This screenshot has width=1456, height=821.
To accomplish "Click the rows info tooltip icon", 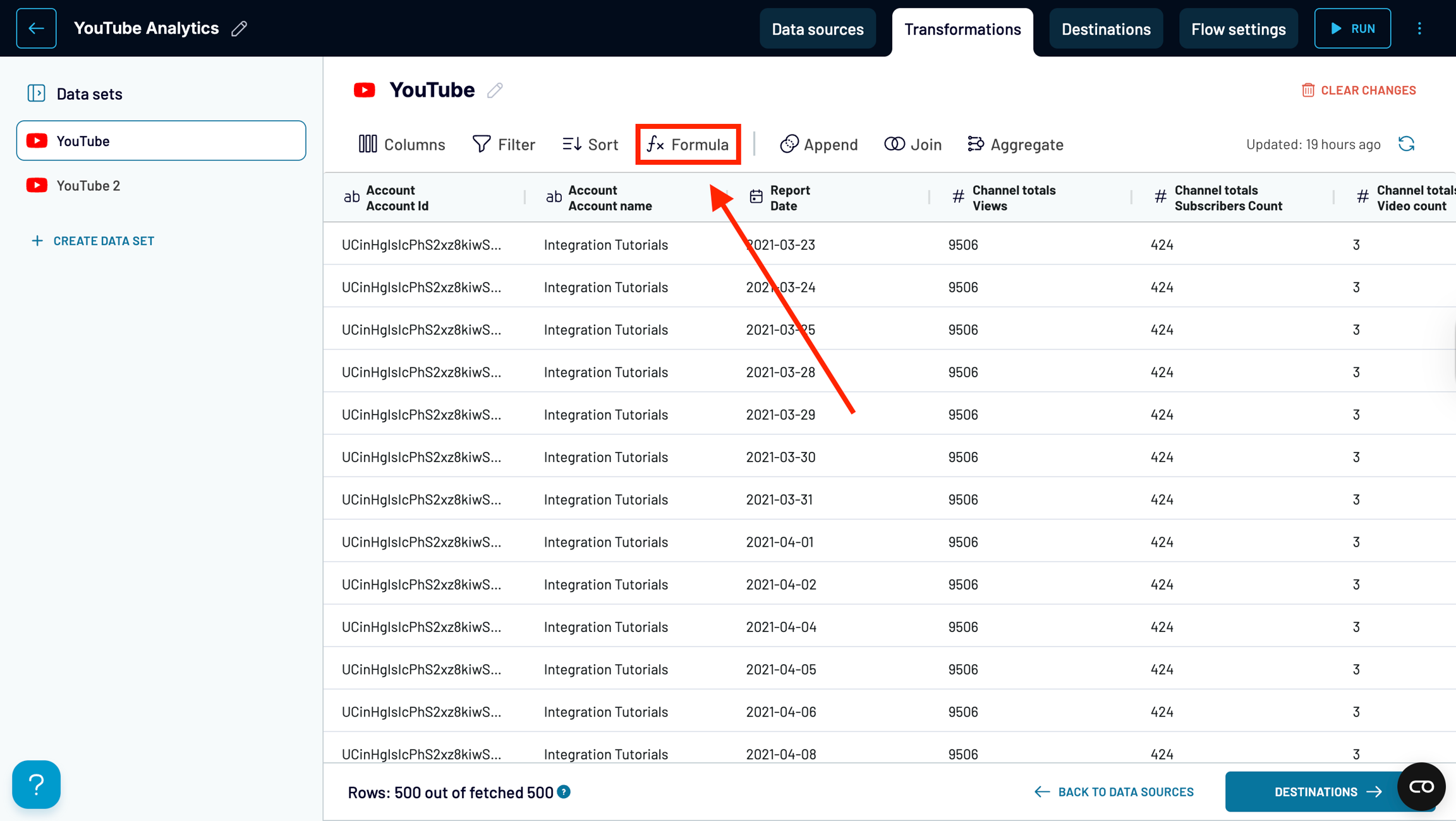I will coord(564,792).
